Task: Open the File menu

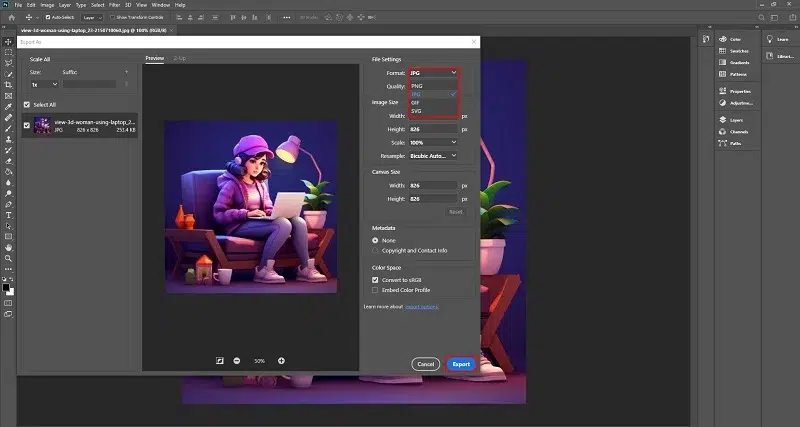Action: tap(18, 5)
